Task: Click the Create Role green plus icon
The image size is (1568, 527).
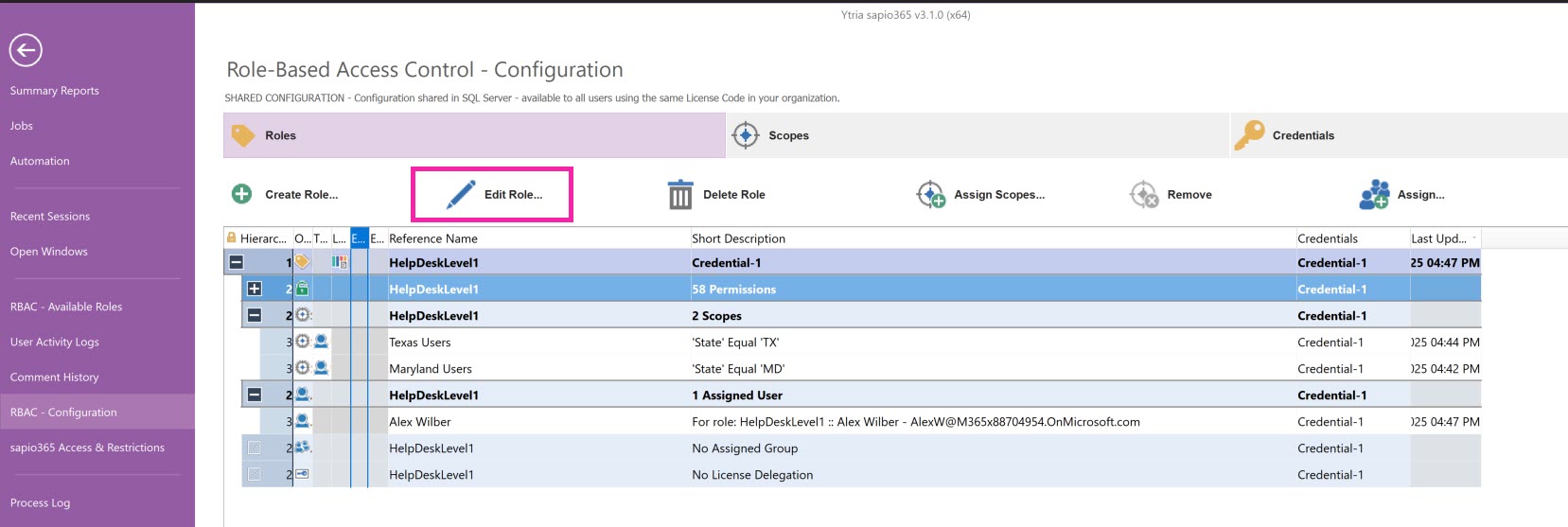Action: coord(241,194)
